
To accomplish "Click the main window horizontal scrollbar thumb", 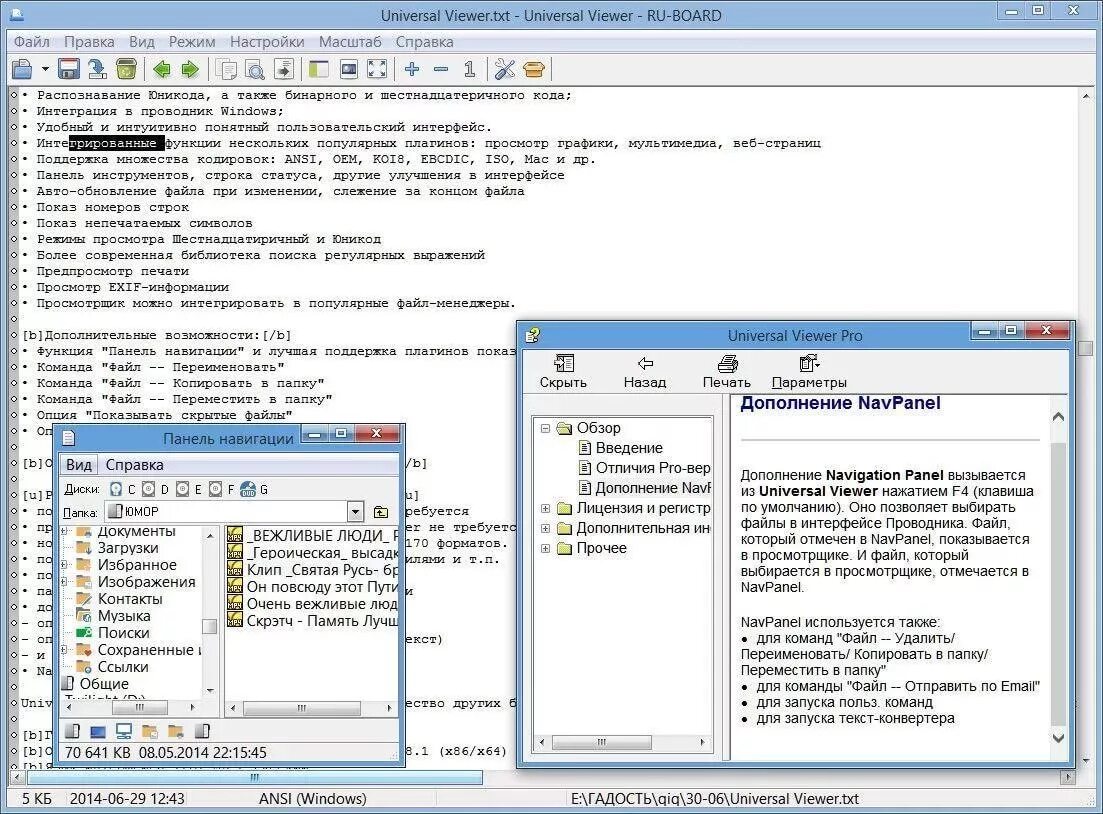I will click(x=255, y=777).
